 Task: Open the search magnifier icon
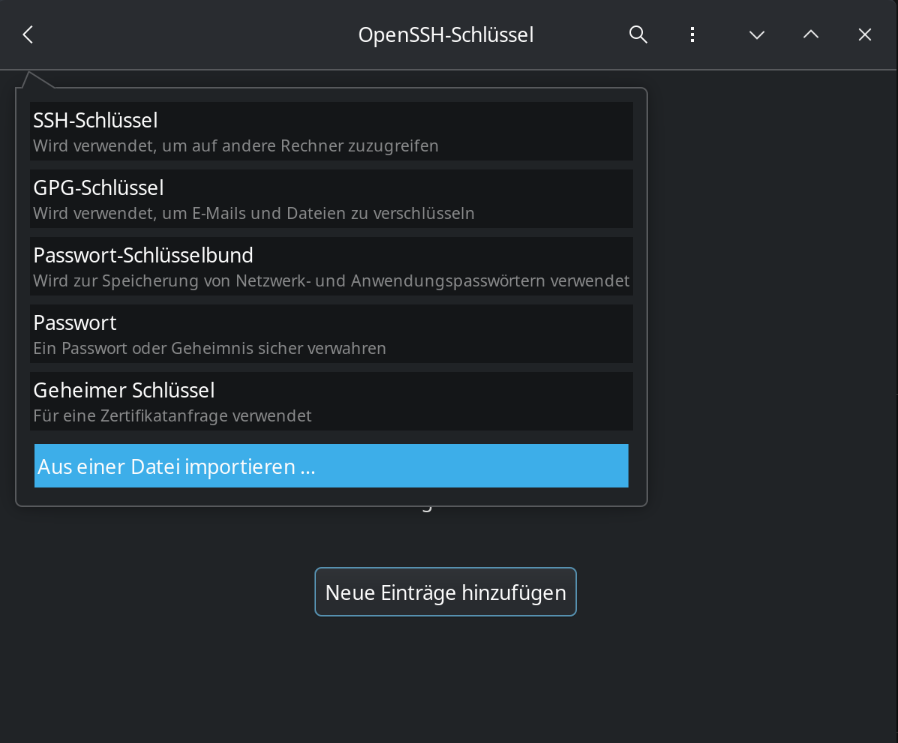point(638,35)
